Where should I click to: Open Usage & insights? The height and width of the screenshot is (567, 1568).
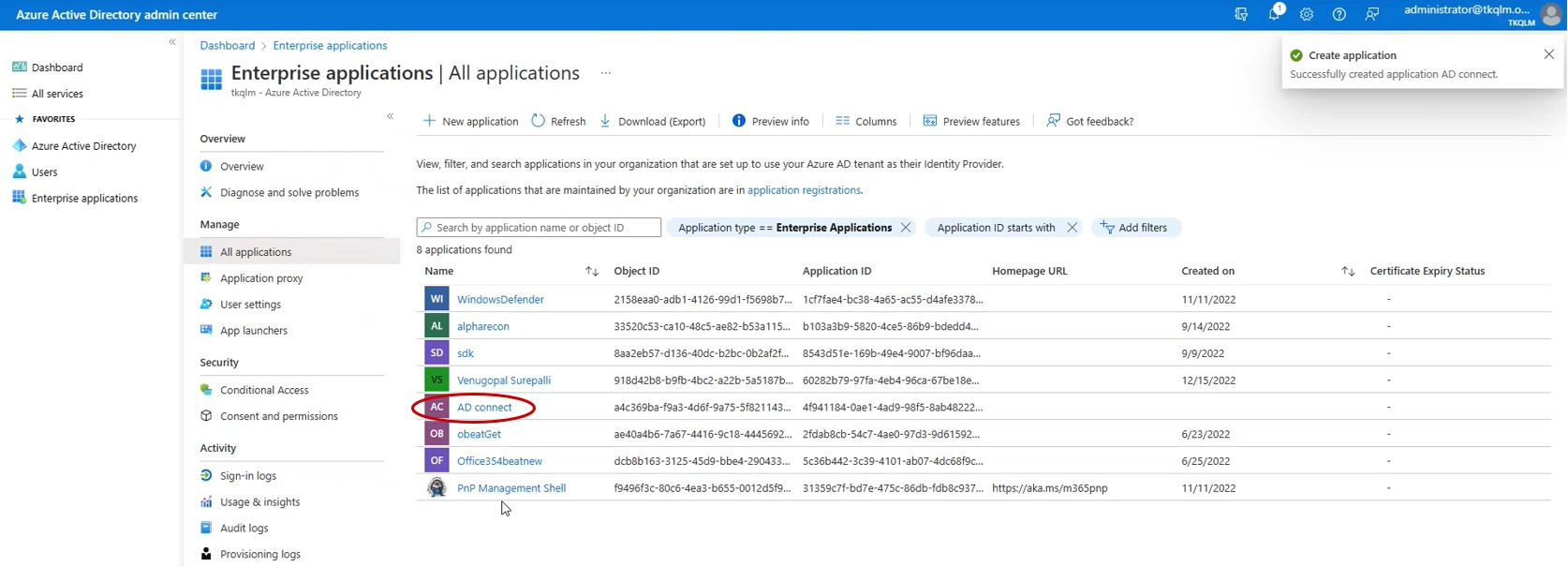coord(259,502)
